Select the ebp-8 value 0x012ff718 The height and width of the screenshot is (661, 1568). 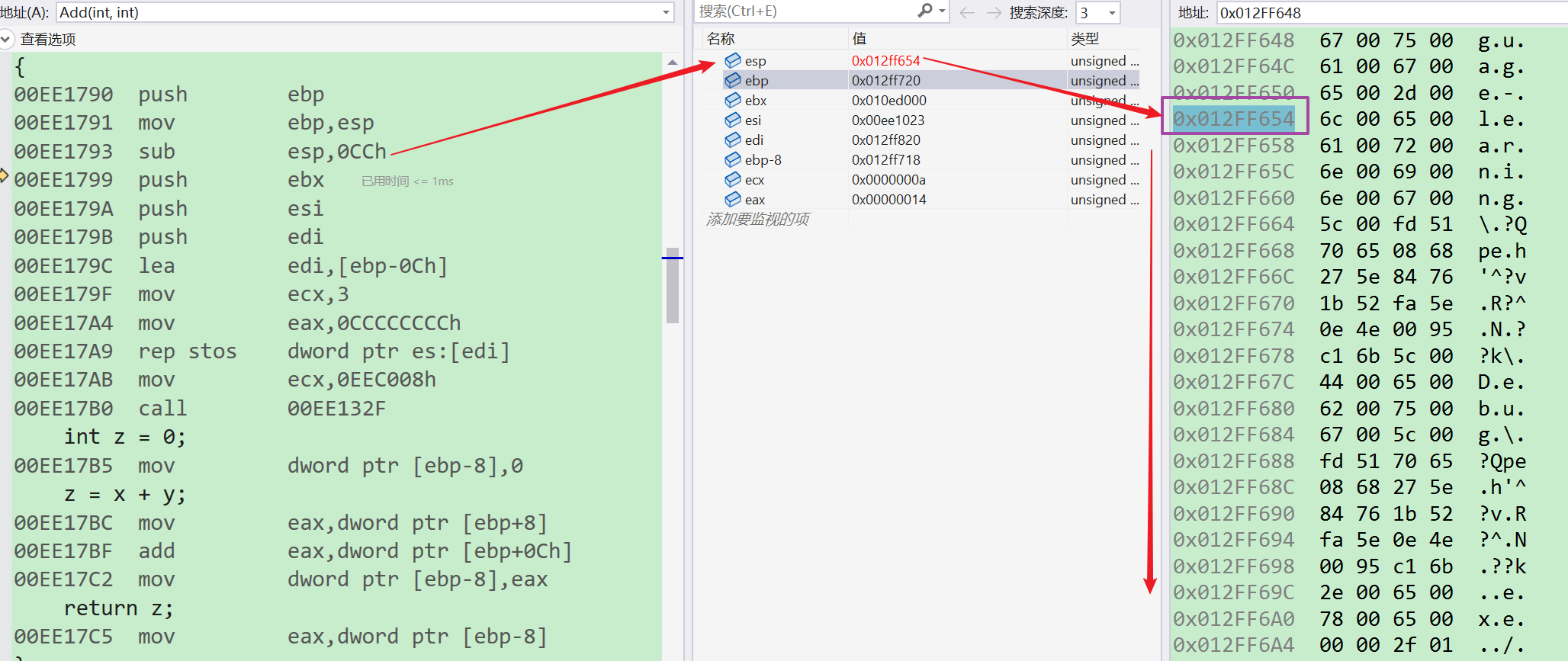[x=885, y=159]
